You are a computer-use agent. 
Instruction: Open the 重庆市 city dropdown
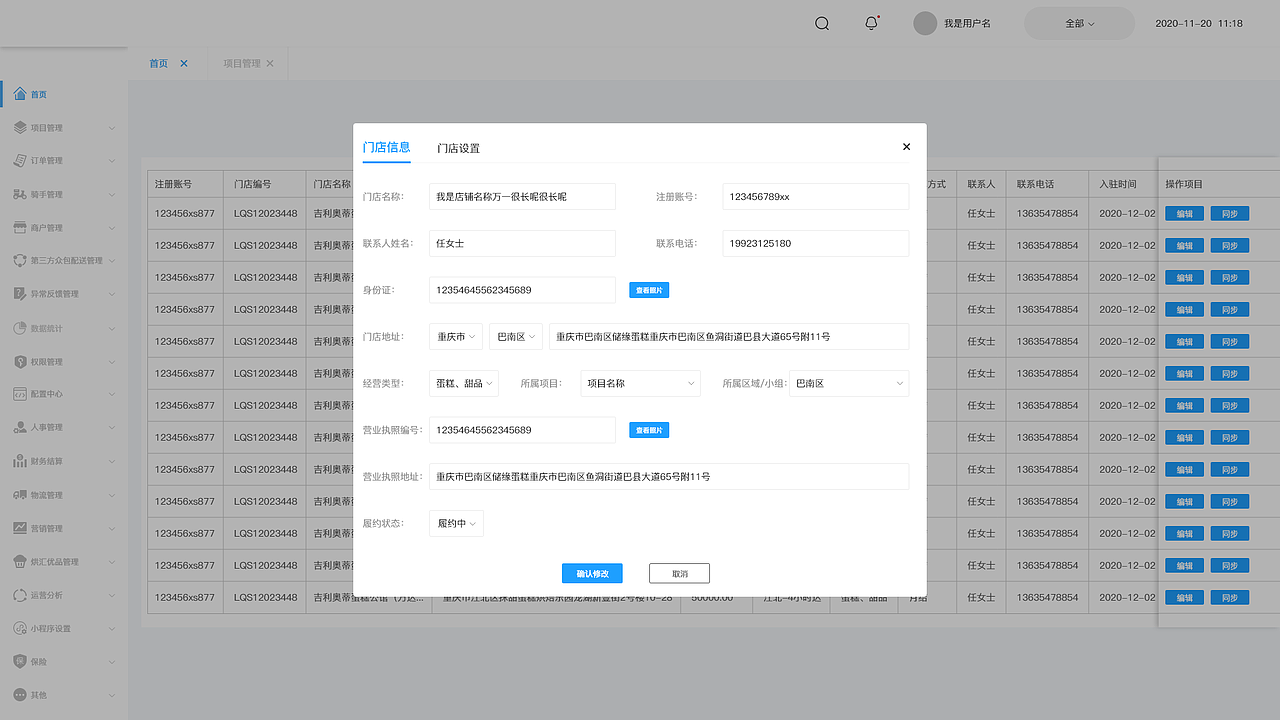pos(456,337)
